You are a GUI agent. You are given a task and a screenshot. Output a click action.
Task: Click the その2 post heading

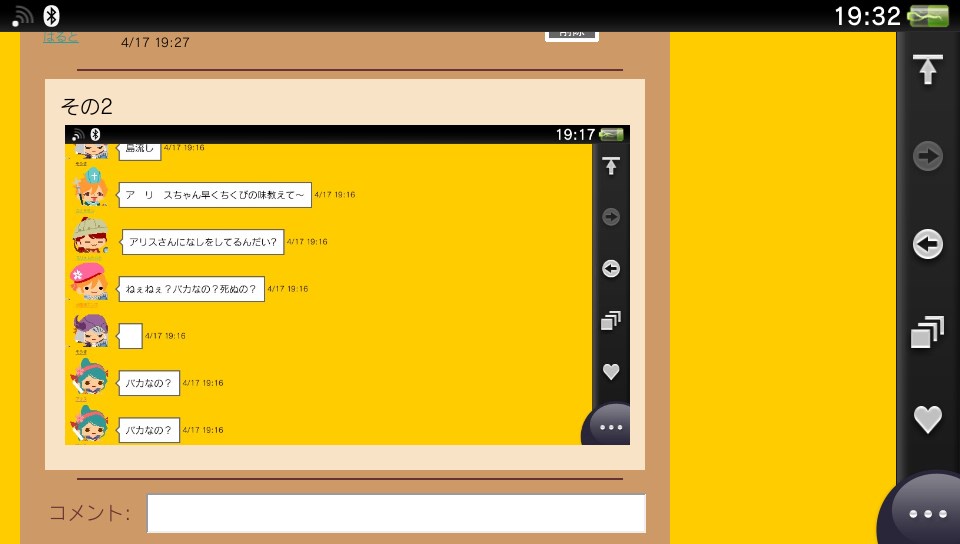[86, 106]
